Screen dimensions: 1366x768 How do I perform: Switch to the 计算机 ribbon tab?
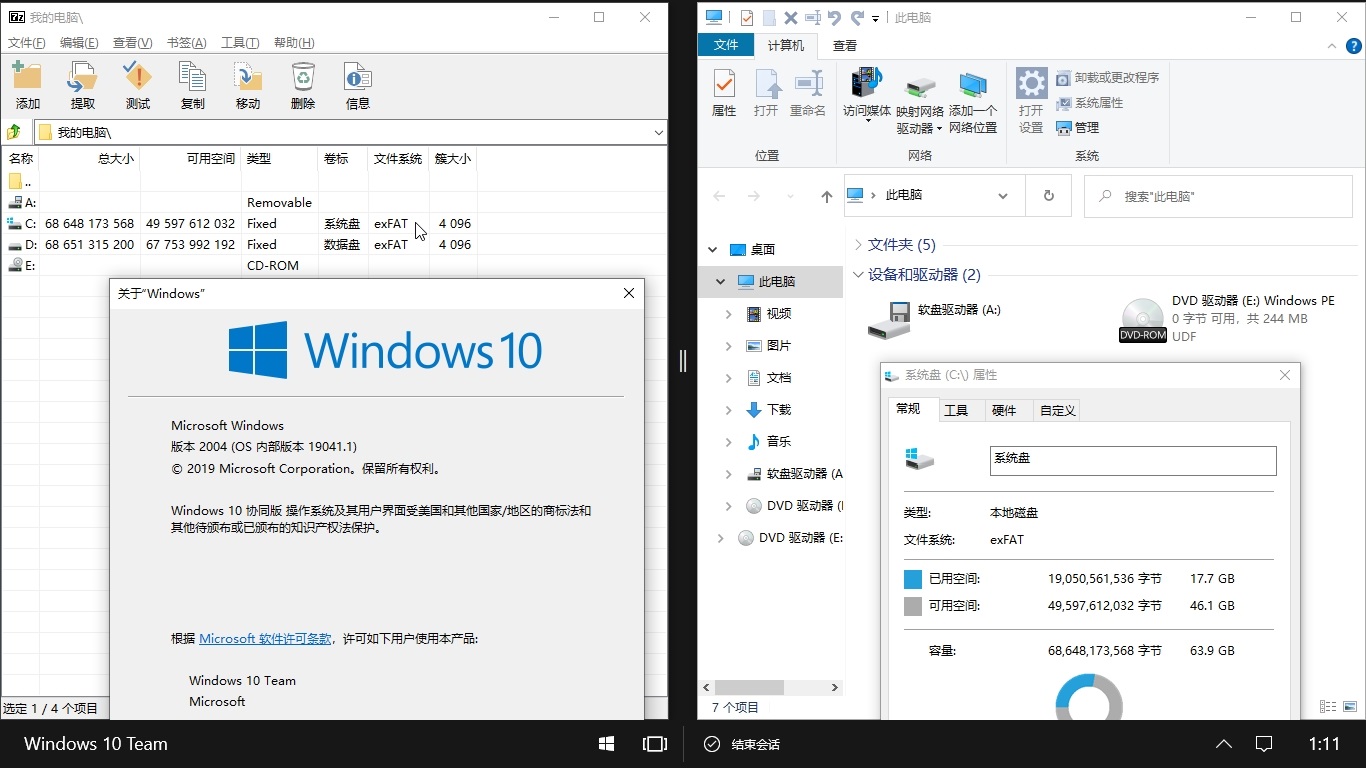click(x=786, y=45)
